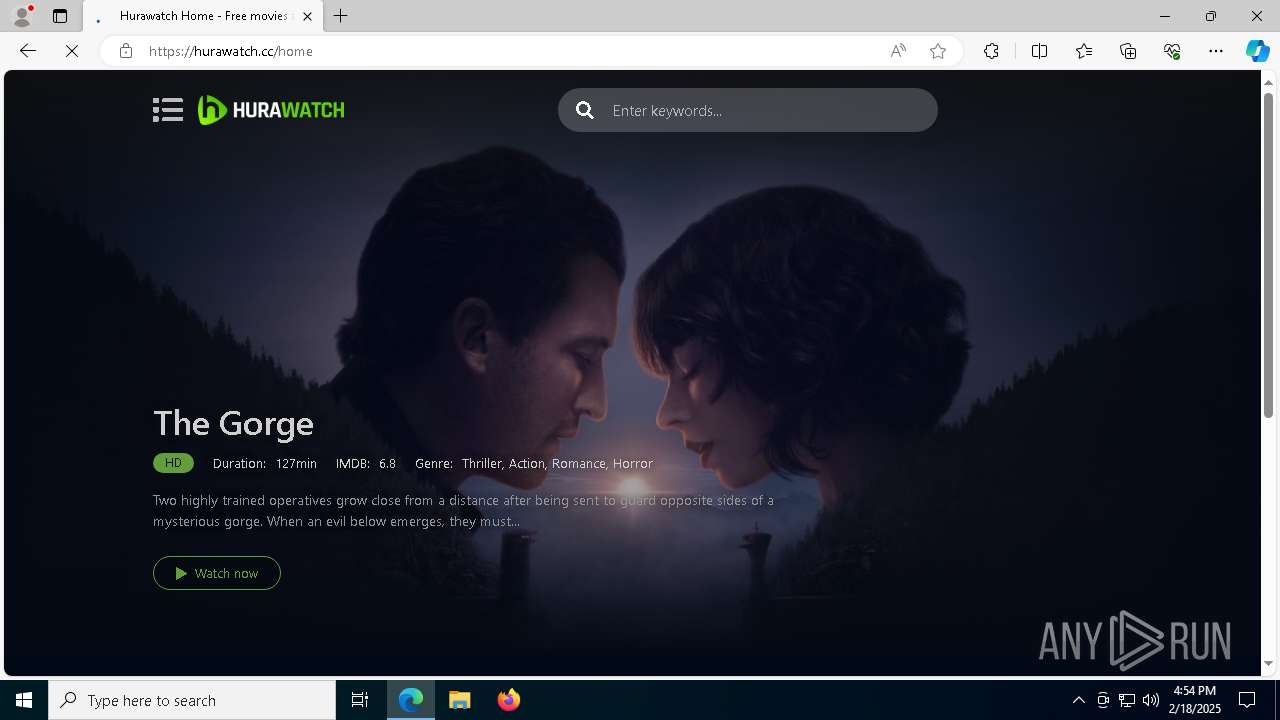Open the notification center

click(x=1247, y=700)
